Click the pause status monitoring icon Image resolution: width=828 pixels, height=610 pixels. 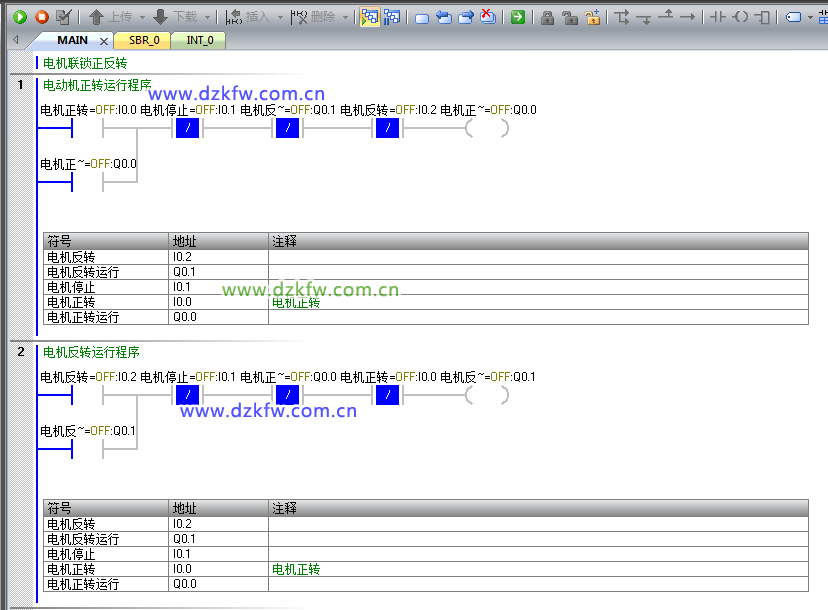(391, 17)
